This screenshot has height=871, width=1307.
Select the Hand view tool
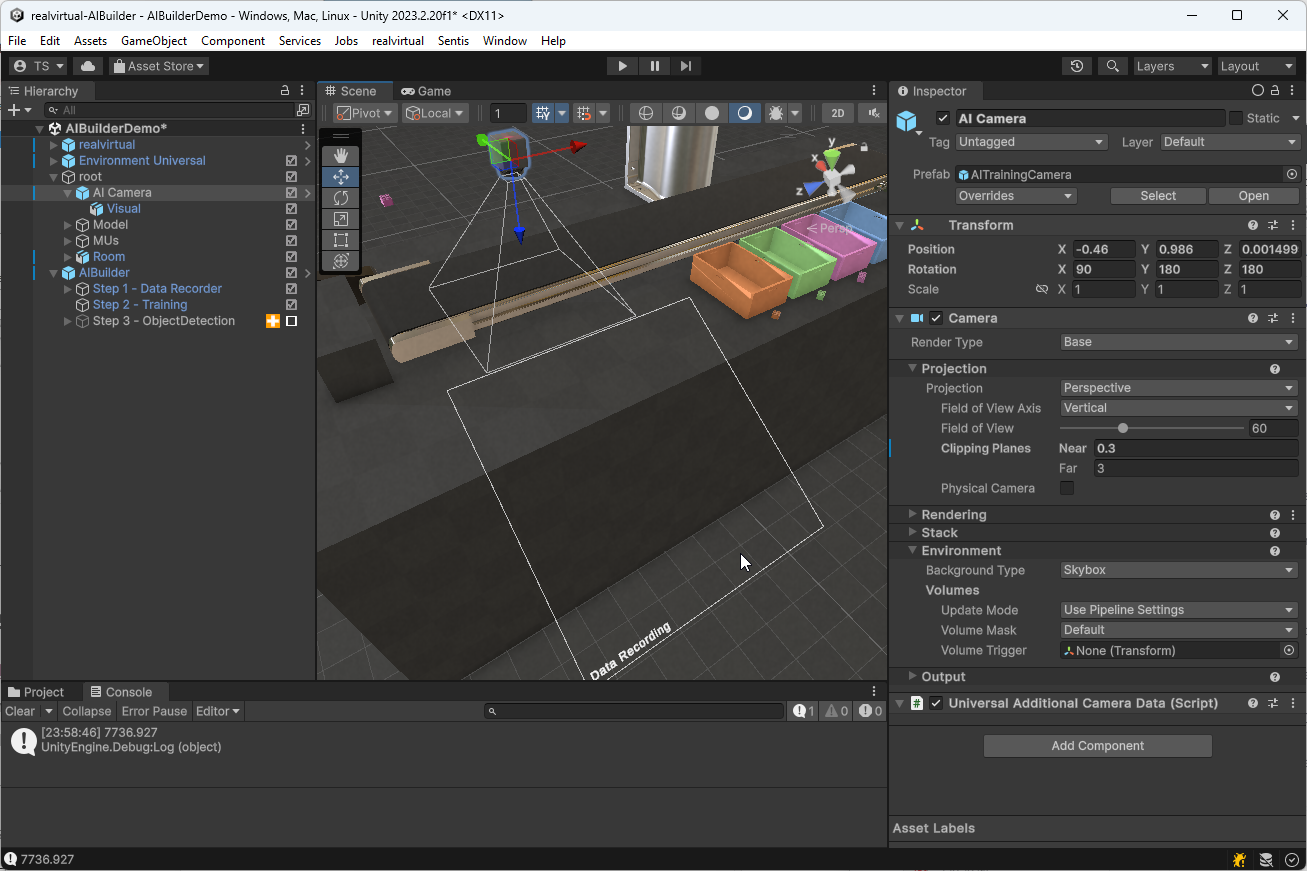(340, 156)
